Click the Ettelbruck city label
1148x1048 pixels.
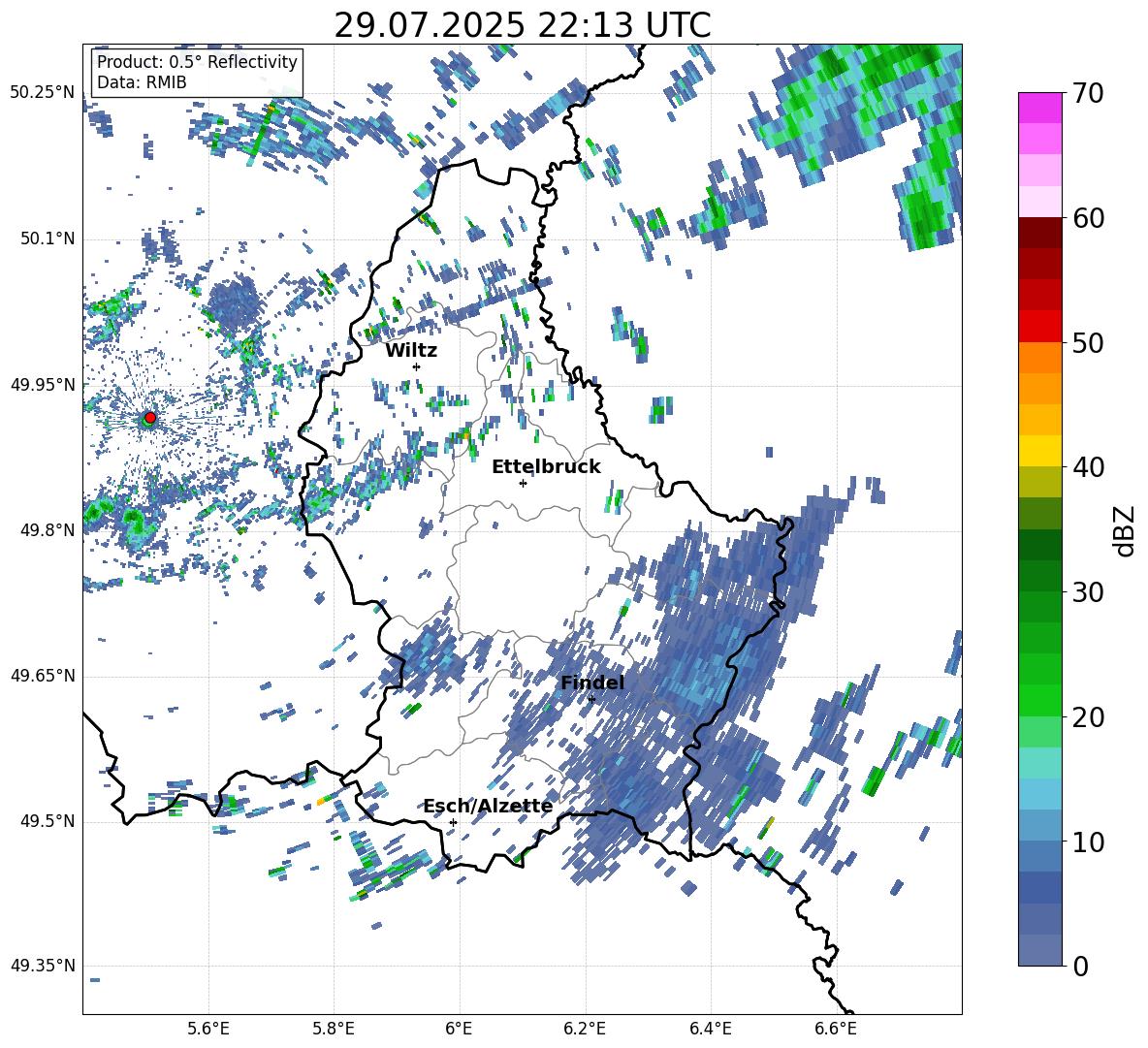click(546, 467)
